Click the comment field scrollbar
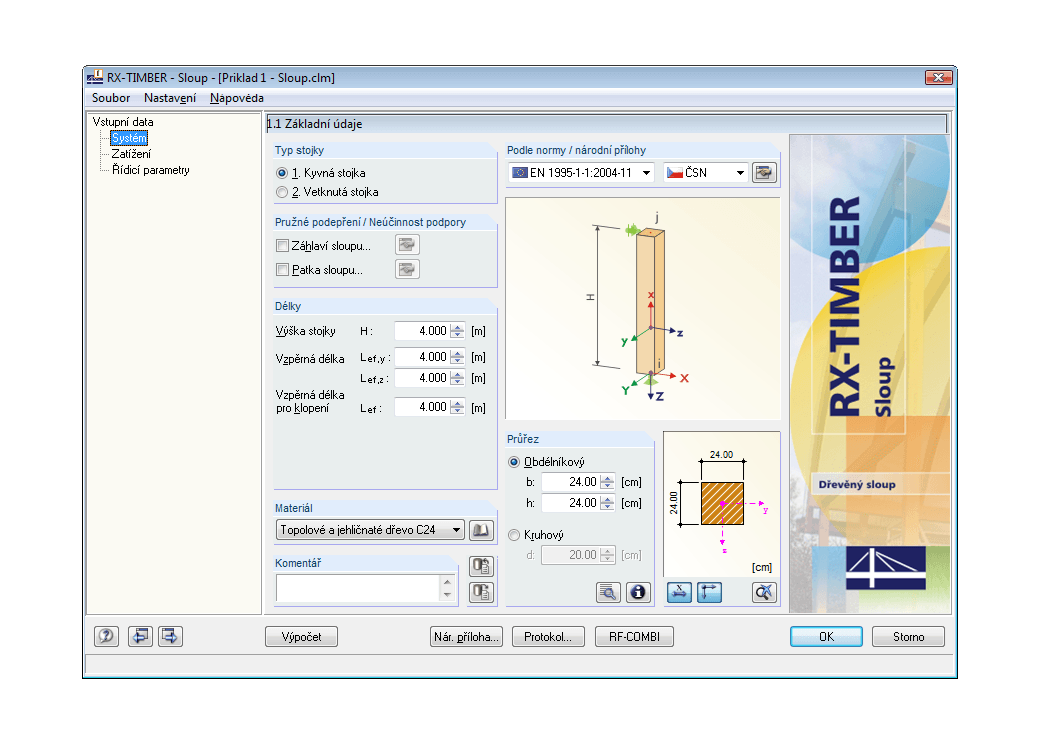 (x=448, y=588)
